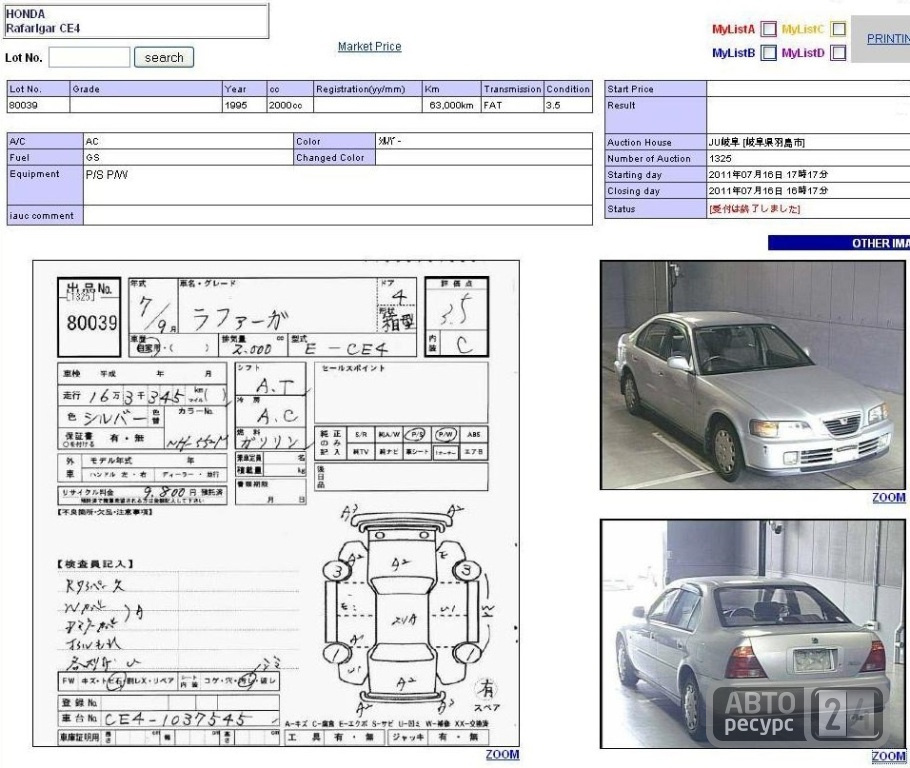Click the OTHER IMAGES header bar
The image size is (910, 768).
[839, 243]
